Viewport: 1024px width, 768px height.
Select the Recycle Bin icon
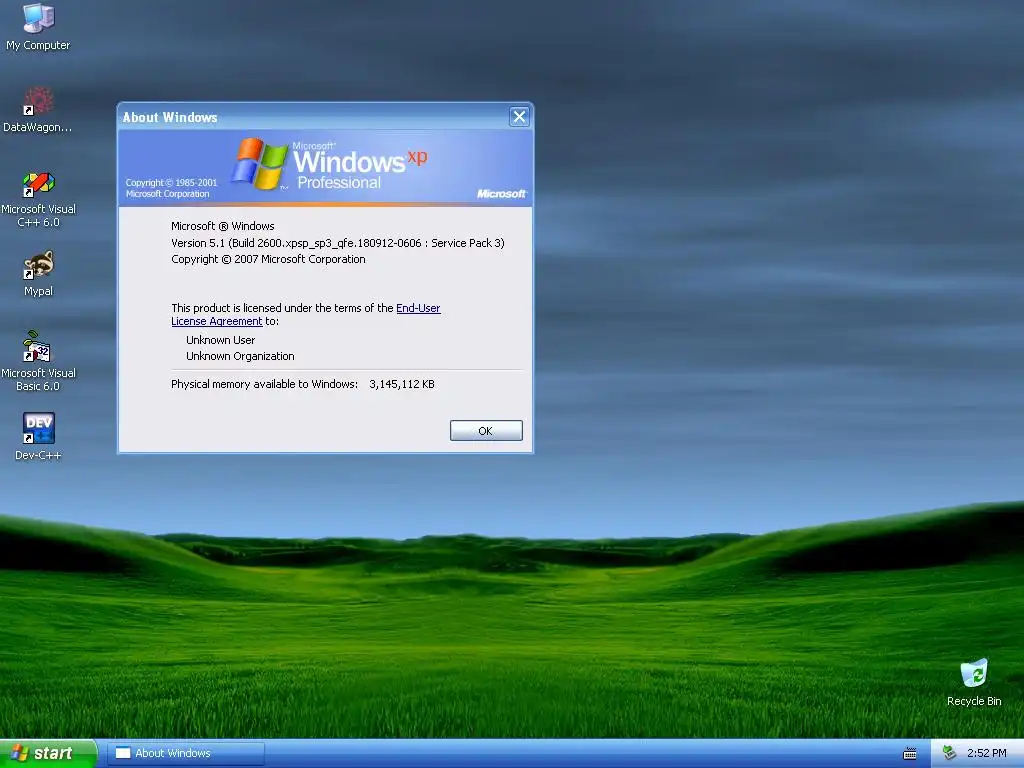[x=974, y=682]
